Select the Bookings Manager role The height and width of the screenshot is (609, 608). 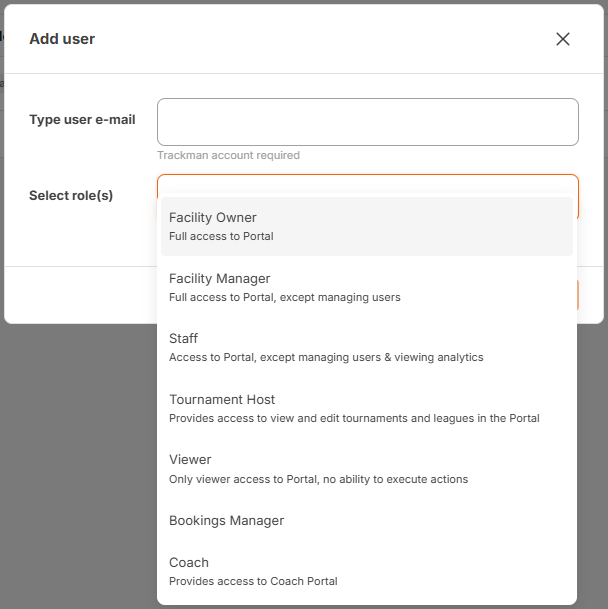pyautogui.click(x=367, y=520)
